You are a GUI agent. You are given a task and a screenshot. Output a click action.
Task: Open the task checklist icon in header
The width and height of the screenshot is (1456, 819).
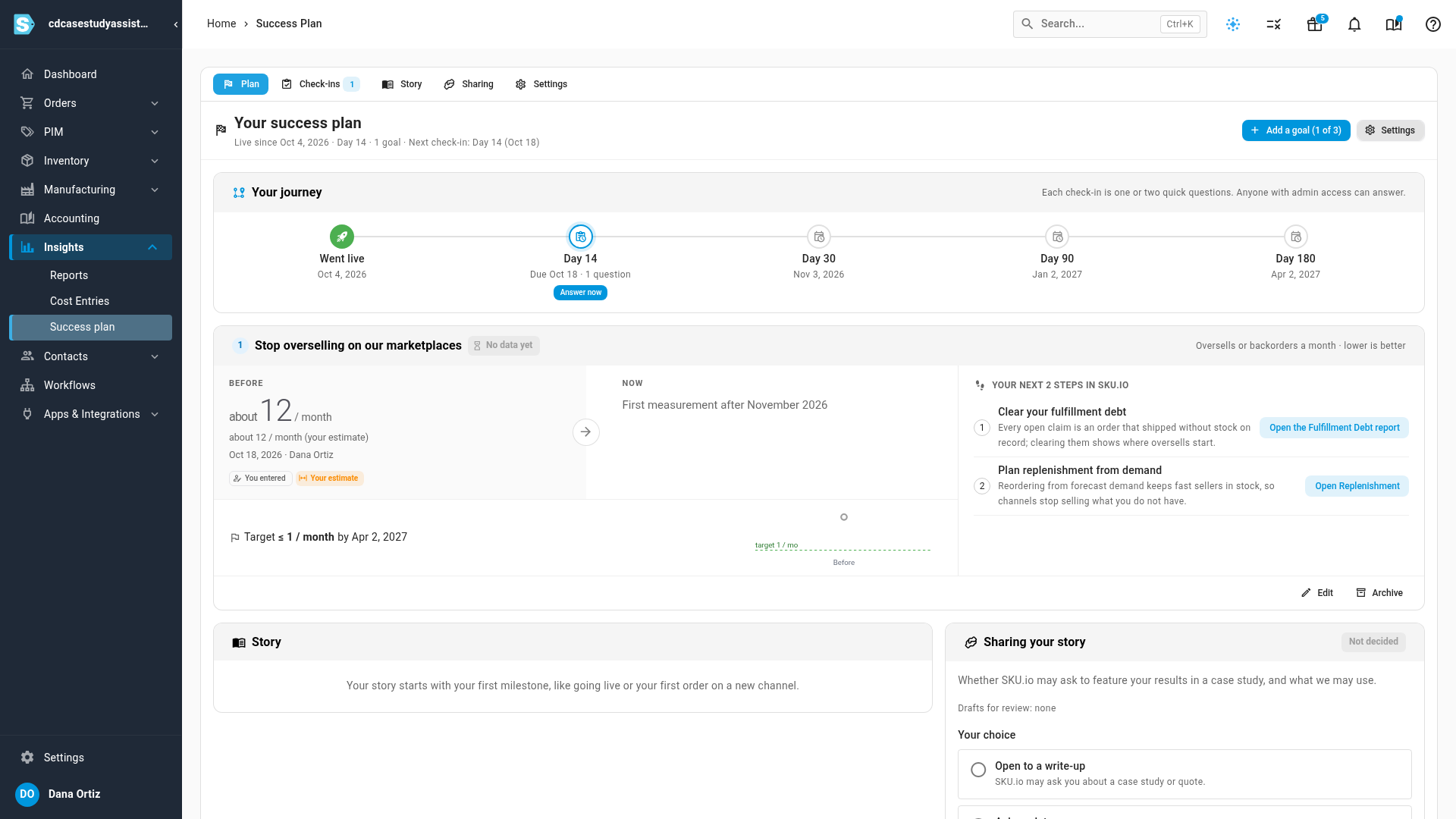[1274, 24]
